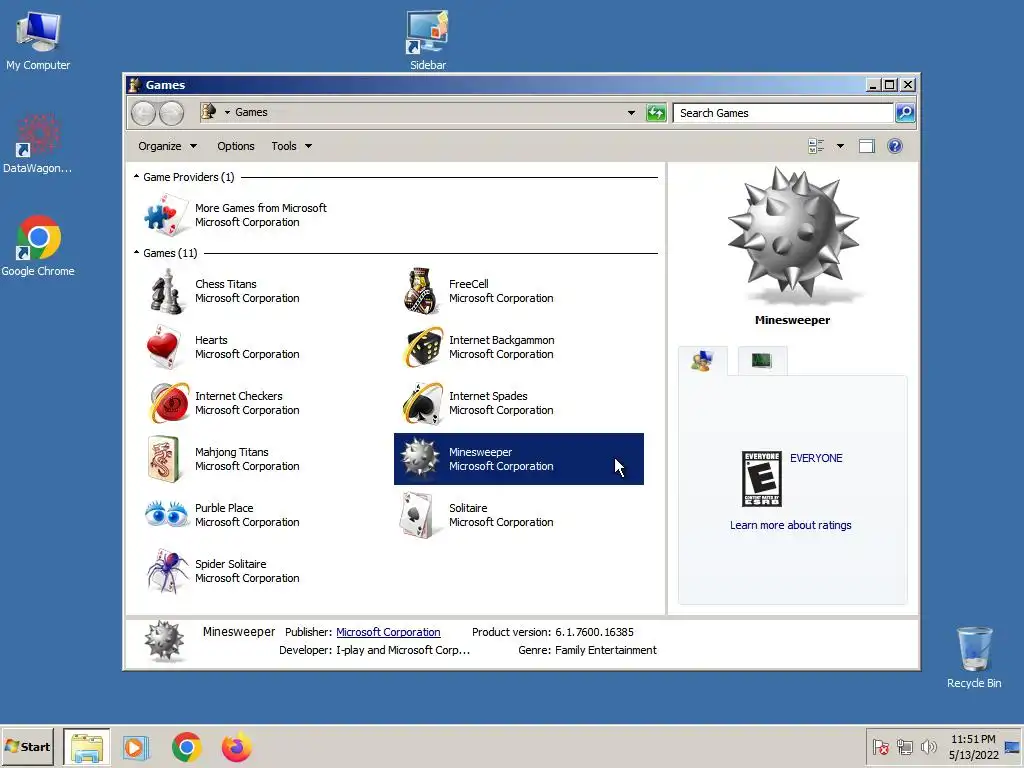Image resolution: width=1024 pixels, height=768 pixels.
Task: Open the Chess Titans game icon
Action: coord(166,291)
